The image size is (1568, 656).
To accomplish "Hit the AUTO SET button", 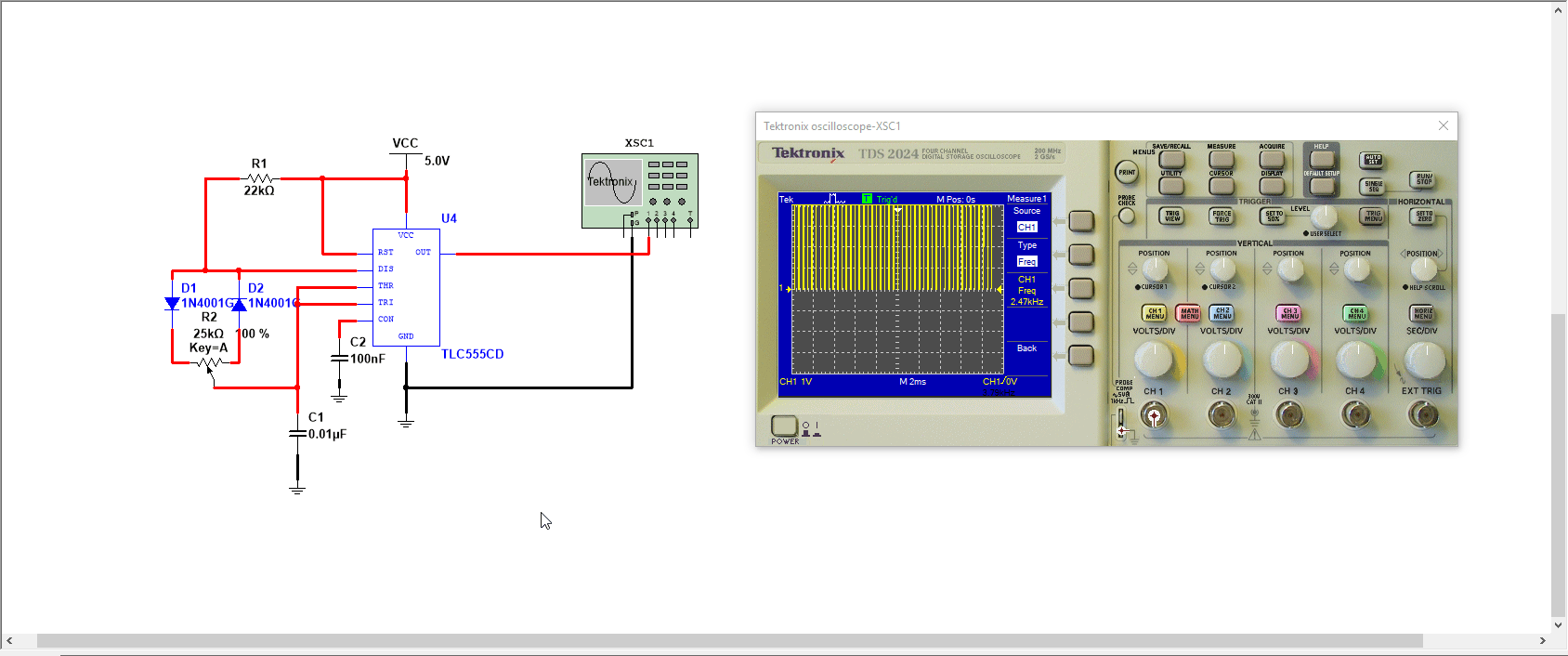I will (x=1373, y=160).
